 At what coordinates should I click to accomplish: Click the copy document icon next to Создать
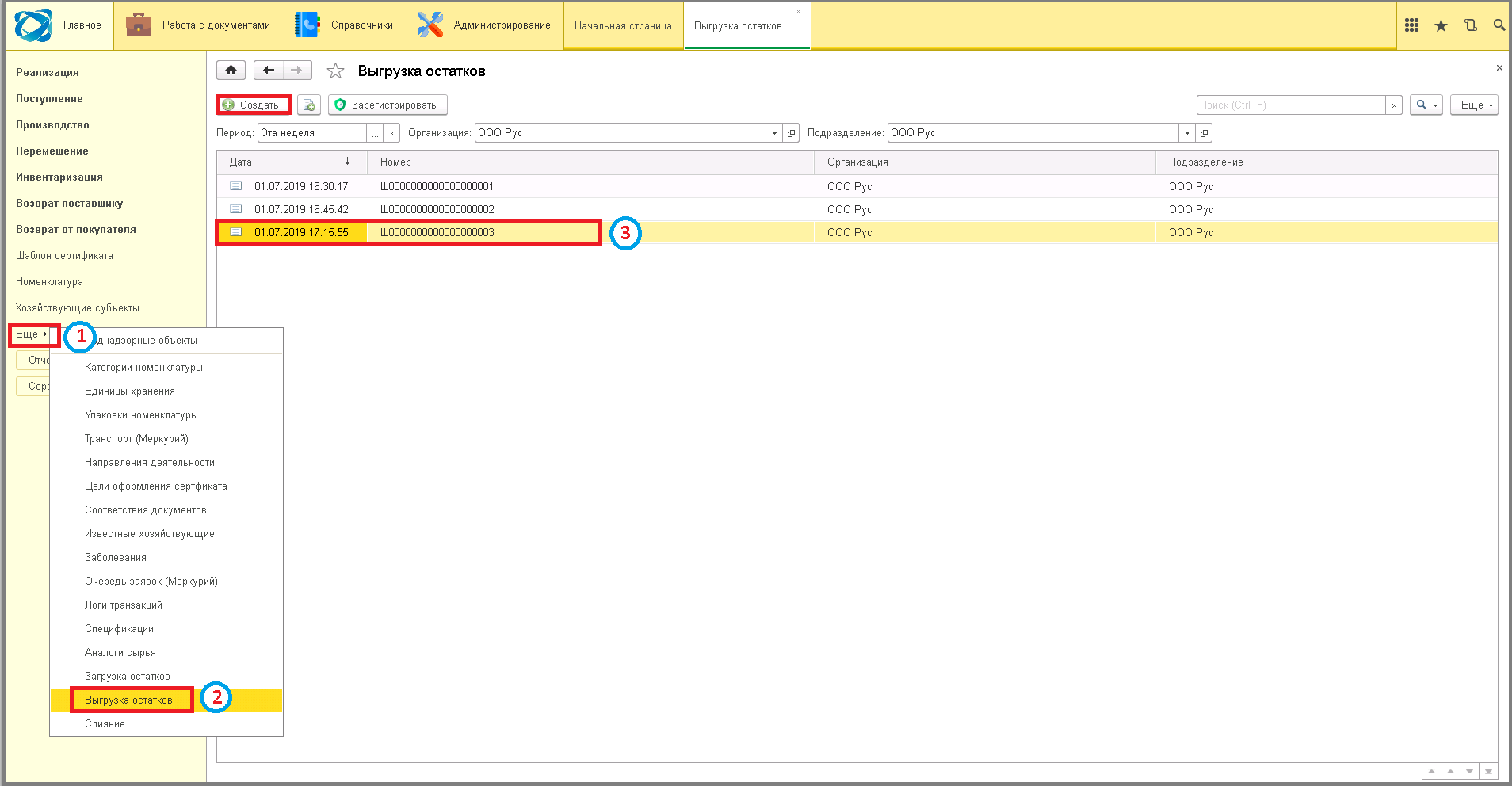[x=309, y=105]
